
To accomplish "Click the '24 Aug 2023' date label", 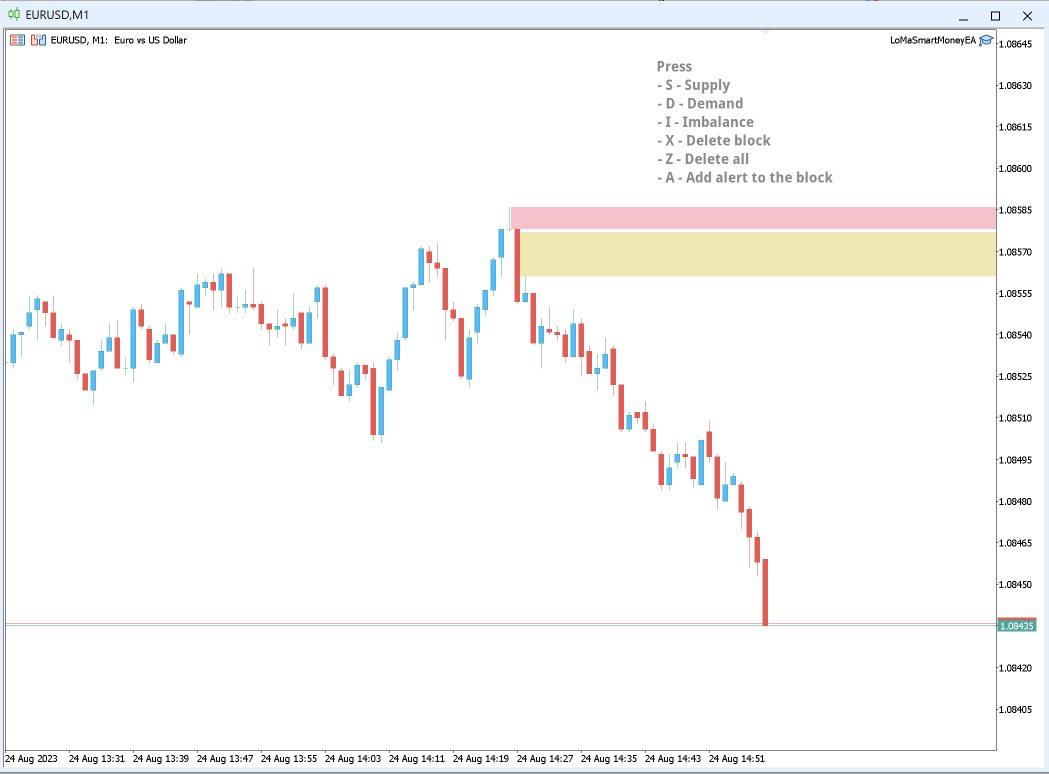I will pos(33,759).
